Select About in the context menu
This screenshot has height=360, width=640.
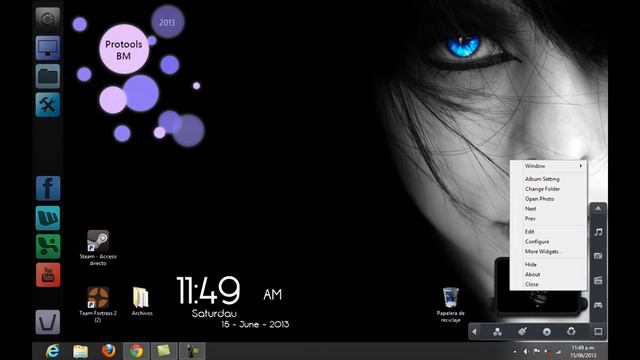click(548, 274)
